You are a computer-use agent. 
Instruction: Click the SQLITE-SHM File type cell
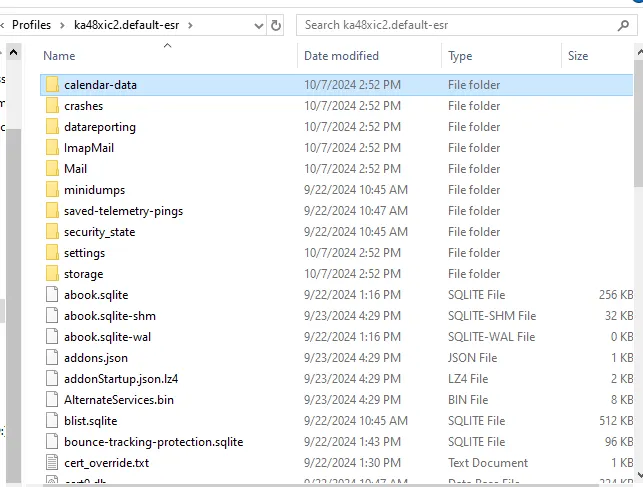pyautogui.click(x=492, y=316)
